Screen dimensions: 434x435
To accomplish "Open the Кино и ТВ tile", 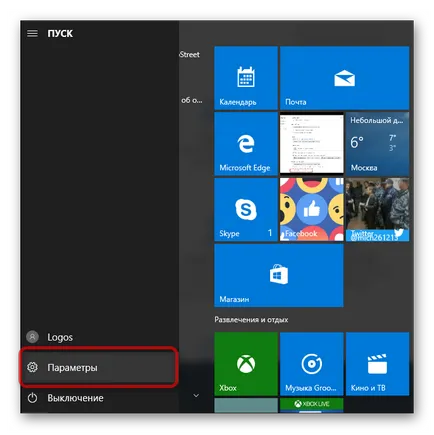I will click(x=377, y=364).
